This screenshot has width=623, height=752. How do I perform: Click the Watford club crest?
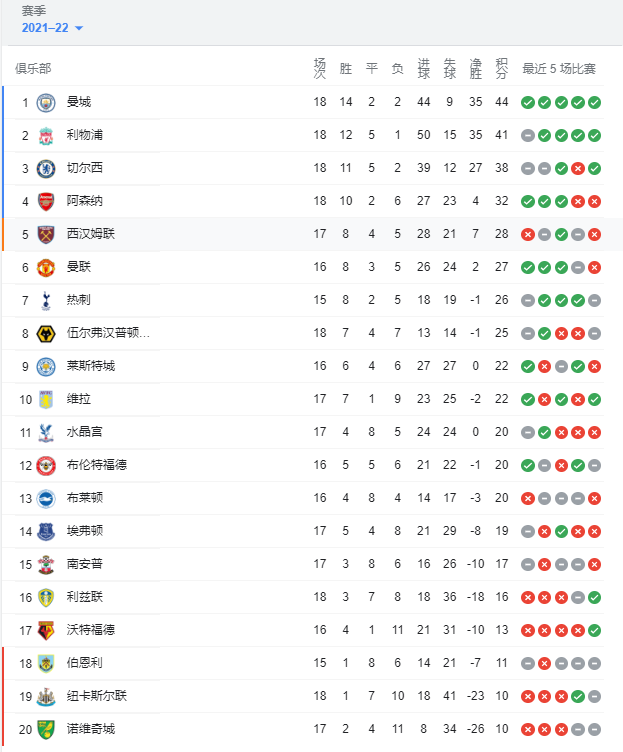[46, 631]
